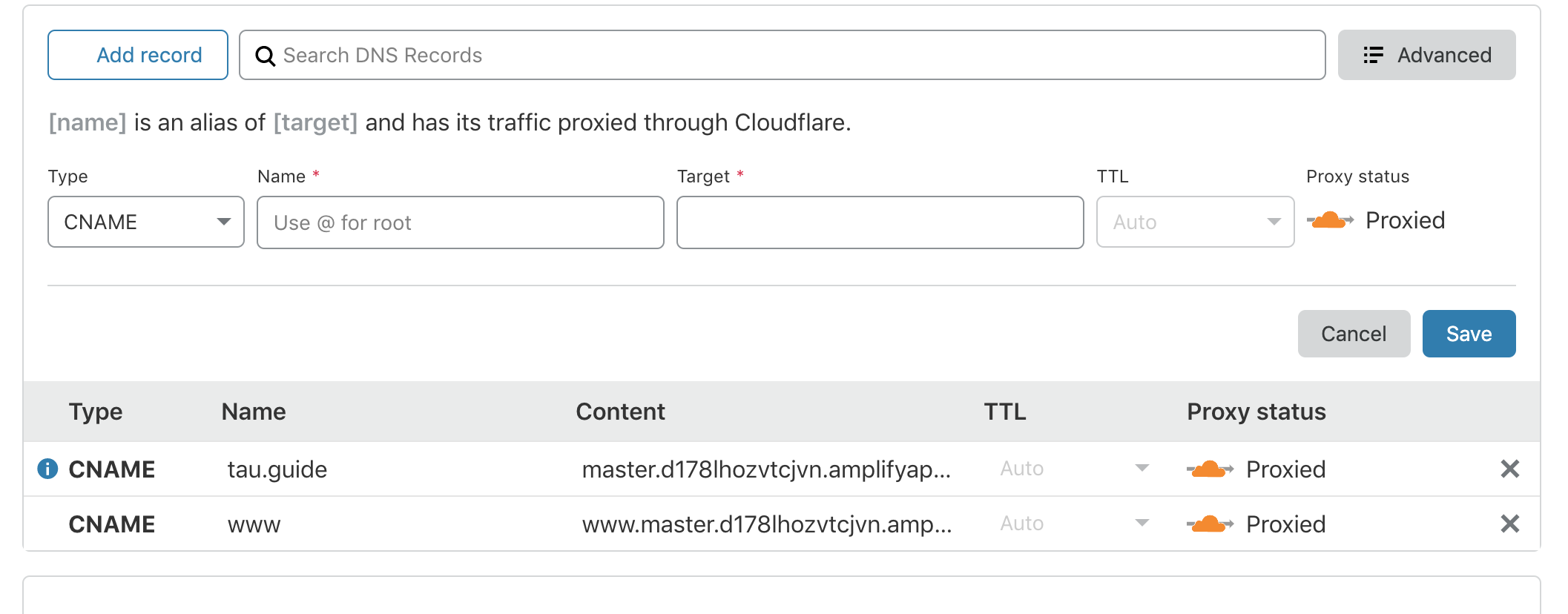This screenshot has height=614, width=1568.
Task: Click info icon beside tau.guide CNAME
Action: (x=47, y=469)
